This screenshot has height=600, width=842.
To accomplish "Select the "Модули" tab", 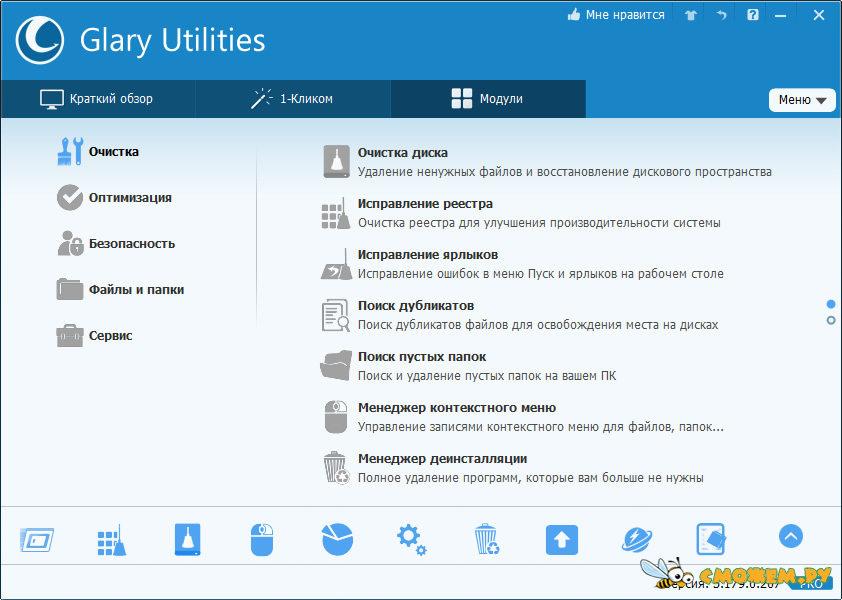I will pos(488,99).
